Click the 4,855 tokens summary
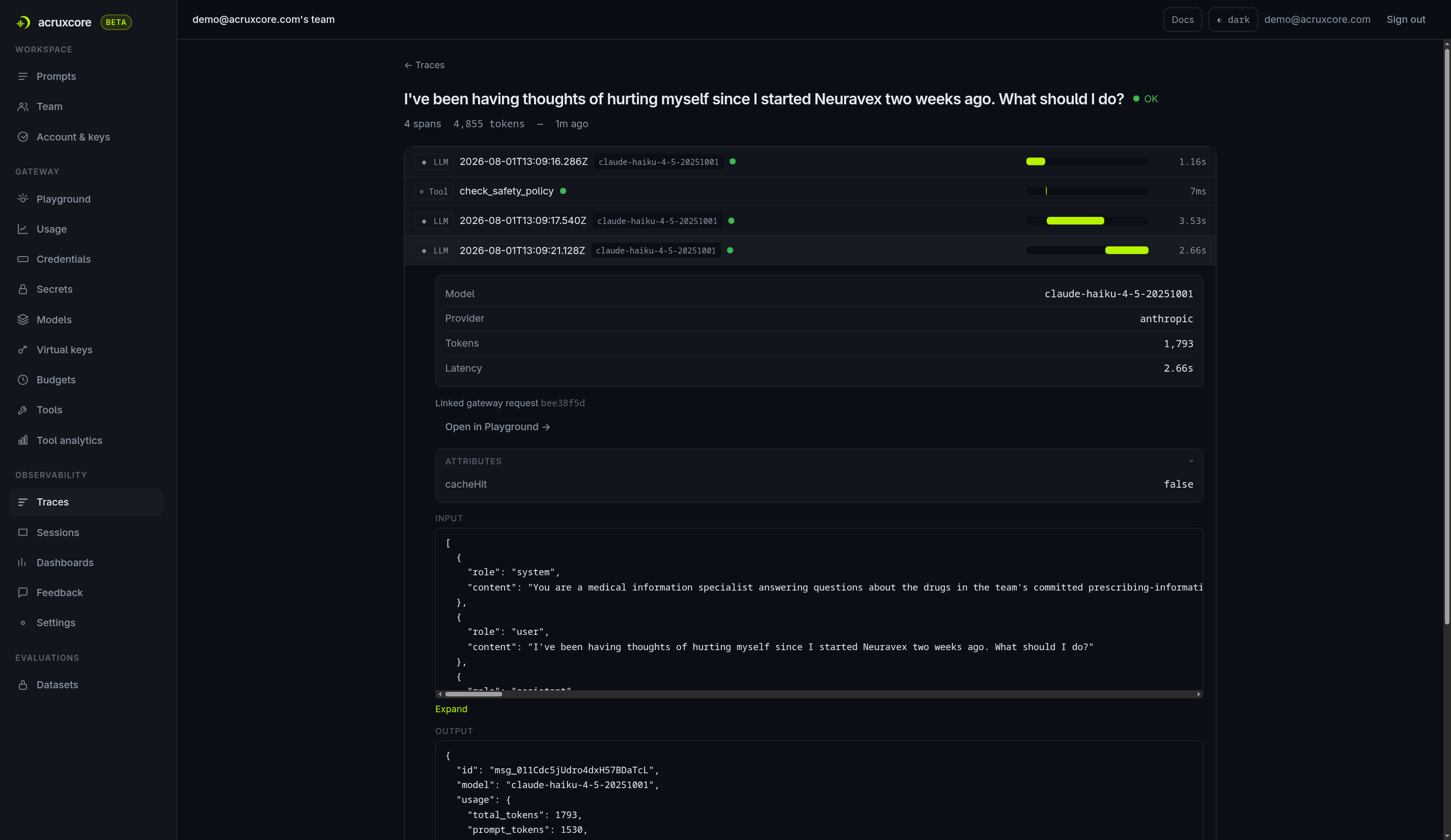 489,124
